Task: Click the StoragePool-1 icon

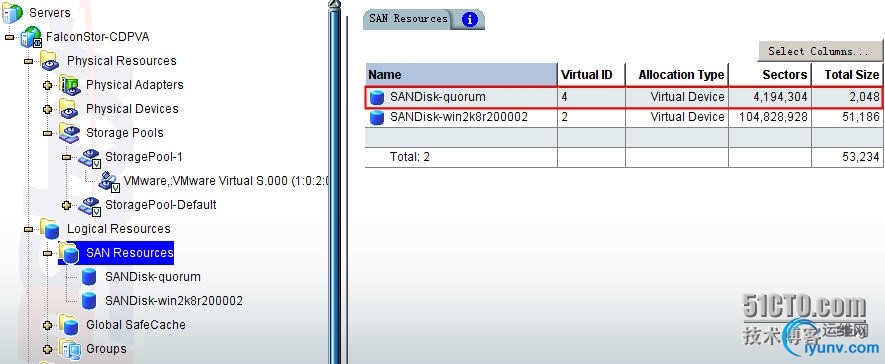Action: [x=89, y=157]
